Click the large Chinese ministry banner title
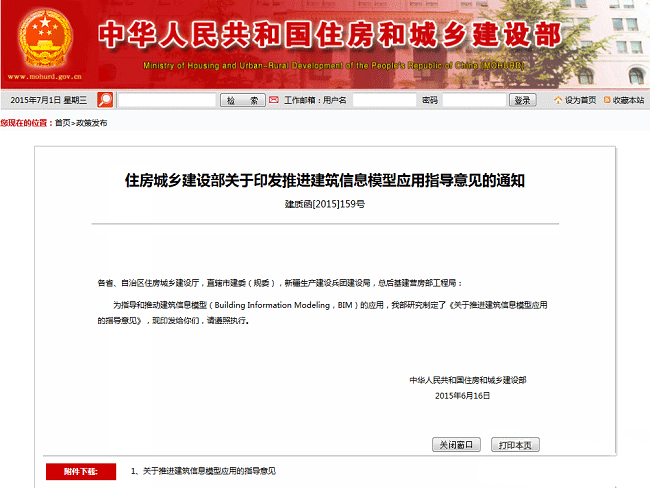Viewport: 650px width, 488px height. [330, 34]
